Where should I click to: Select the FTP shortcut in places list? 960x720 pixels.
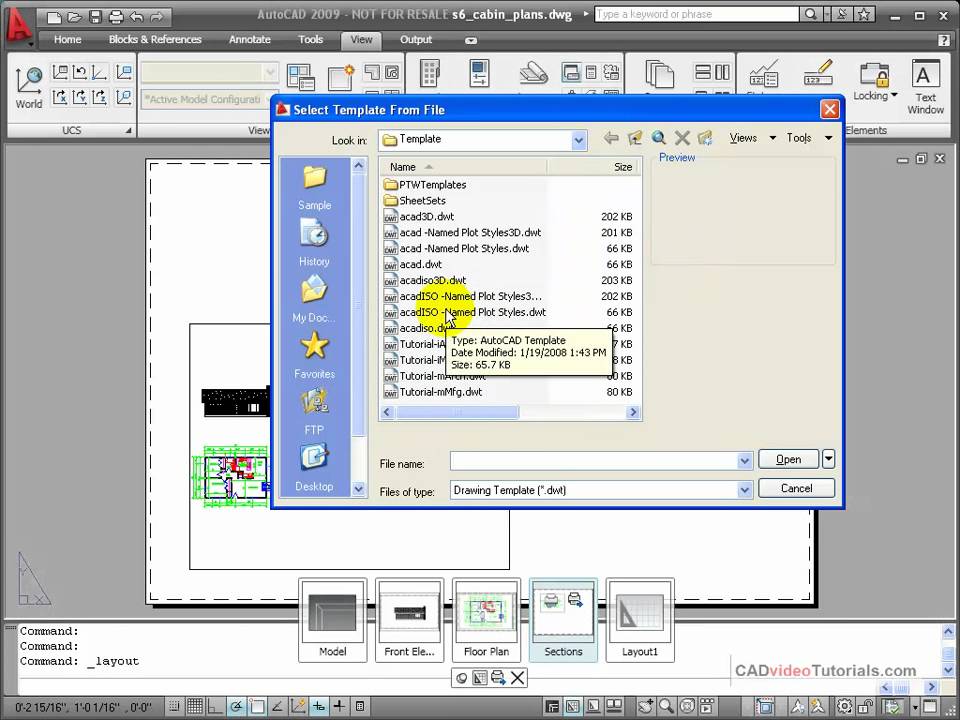coord(314,412)
